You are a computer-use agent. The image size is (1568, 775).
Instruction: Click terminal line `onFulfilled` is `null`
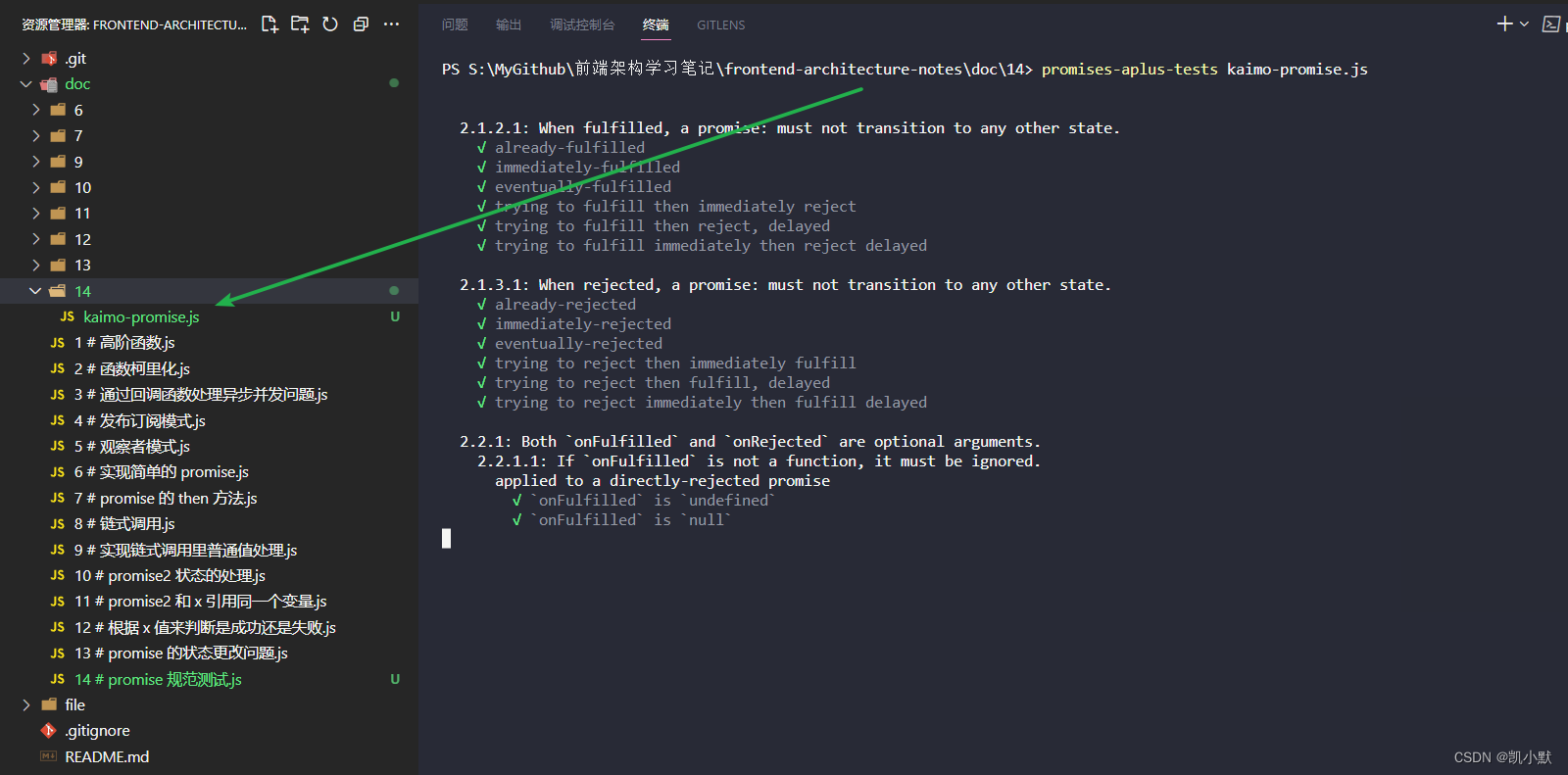click(631, 520)
